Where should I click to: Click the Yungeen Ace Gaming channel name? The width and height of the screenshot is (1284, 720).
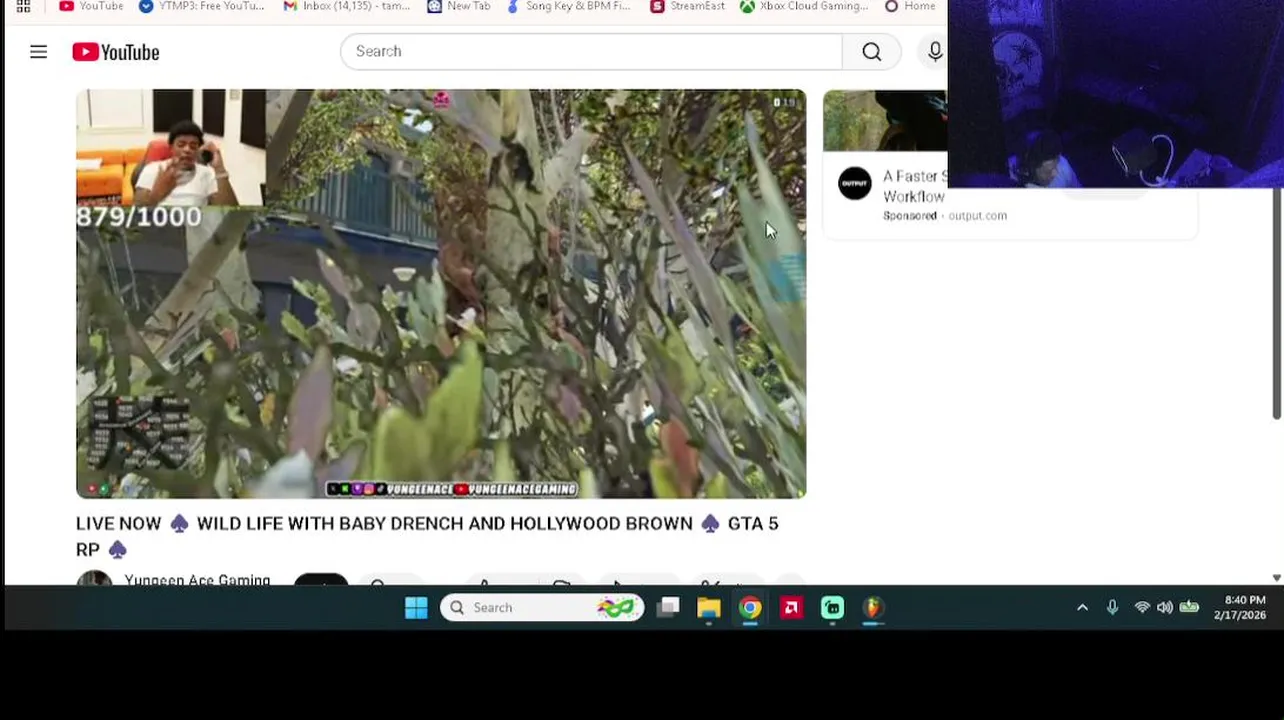[x=197, y=580]
